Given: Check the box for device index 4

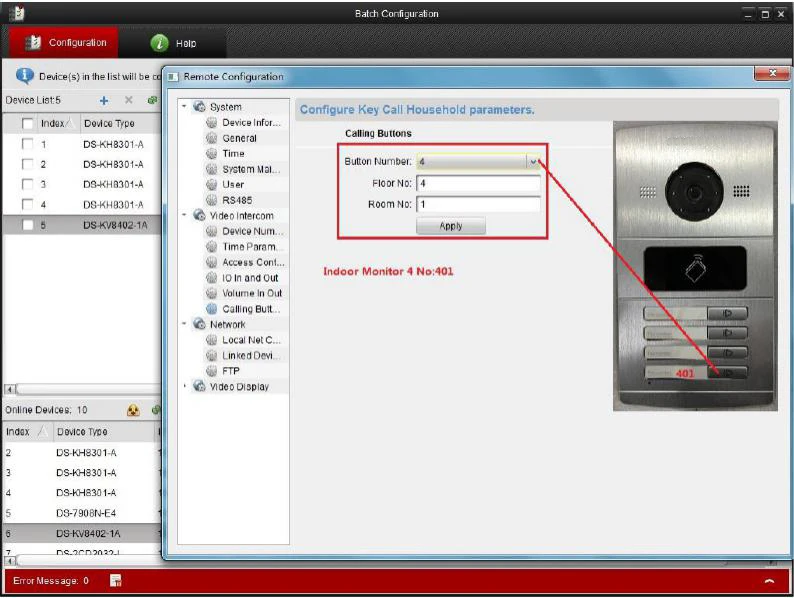Looking at the screenshot, I should pos(27,205).
